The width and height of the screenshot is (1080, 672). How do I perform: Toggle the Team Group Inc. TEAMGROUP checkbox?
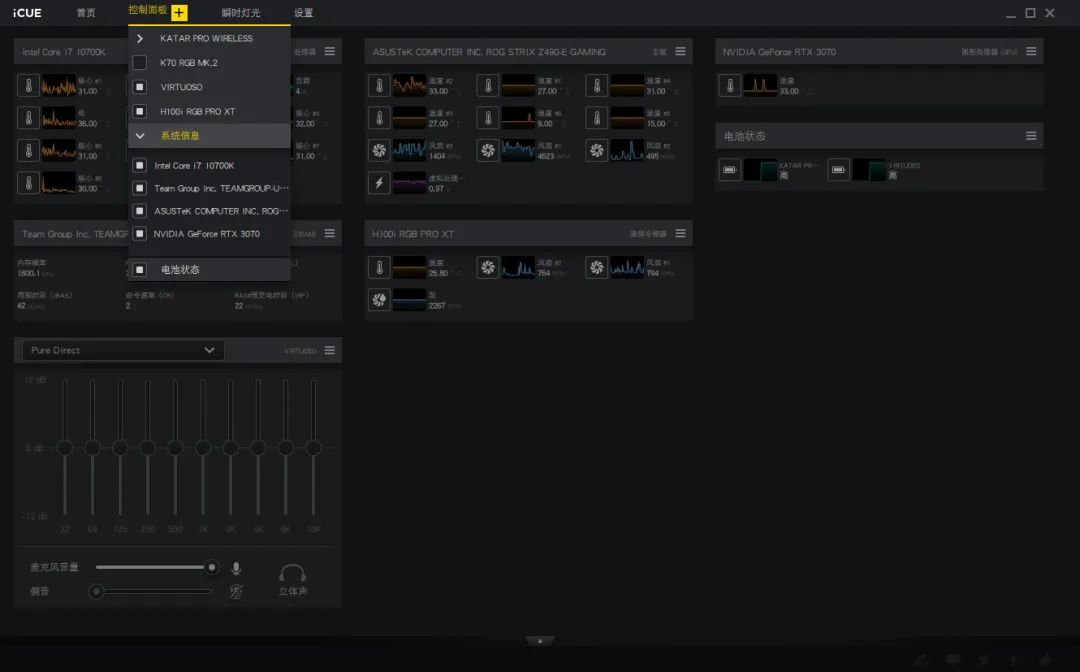[139, 188]
